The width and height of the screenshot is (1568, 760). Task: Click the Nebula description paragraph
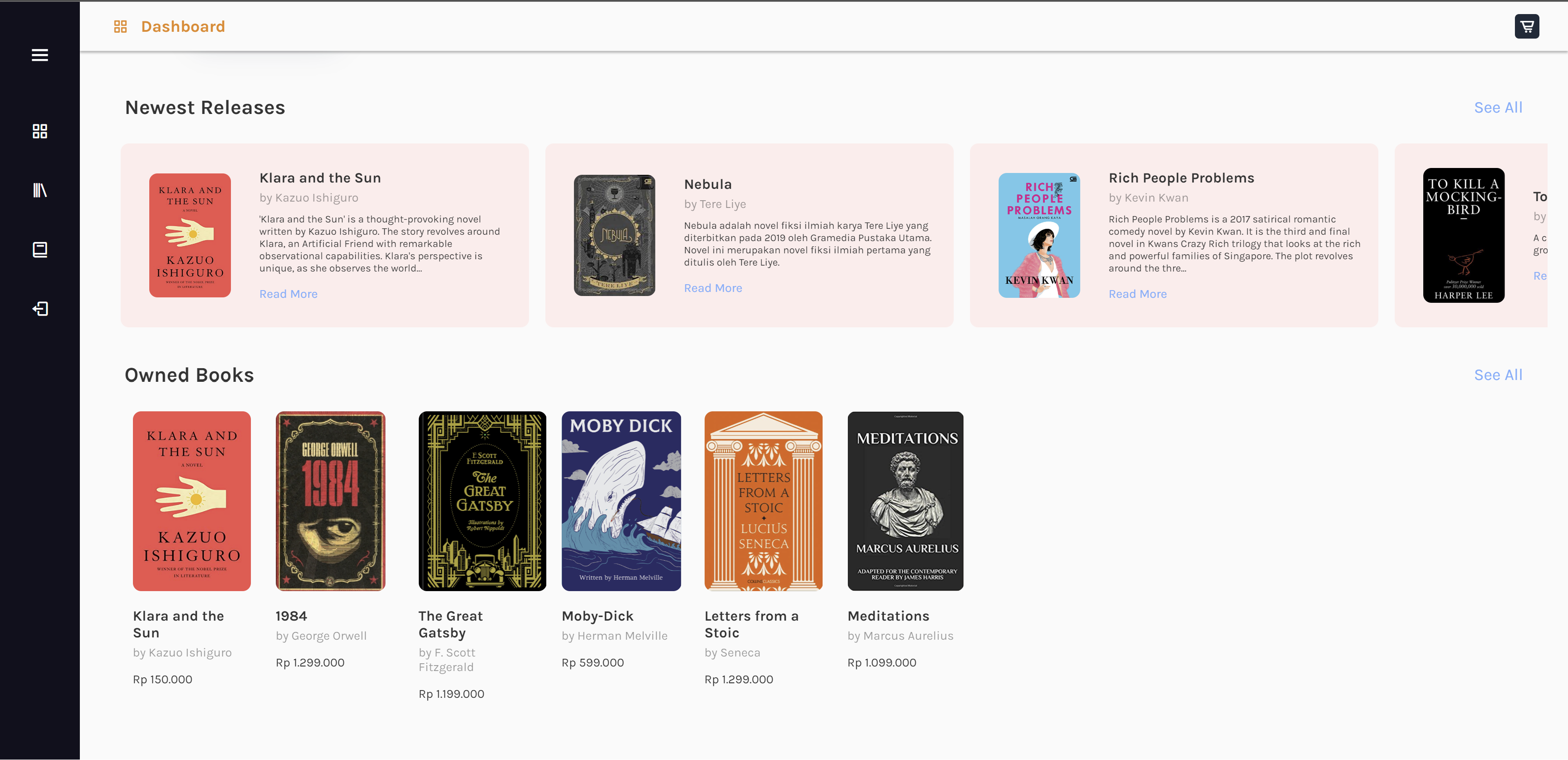(x=807, y=244)
